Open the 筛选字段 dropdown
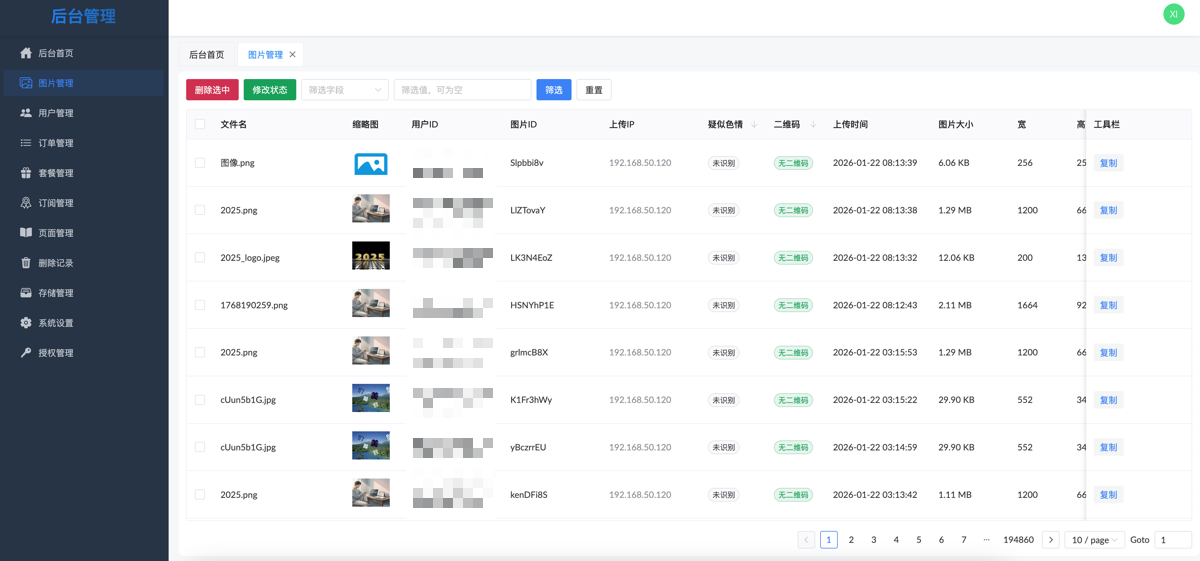 coord(344,90)
